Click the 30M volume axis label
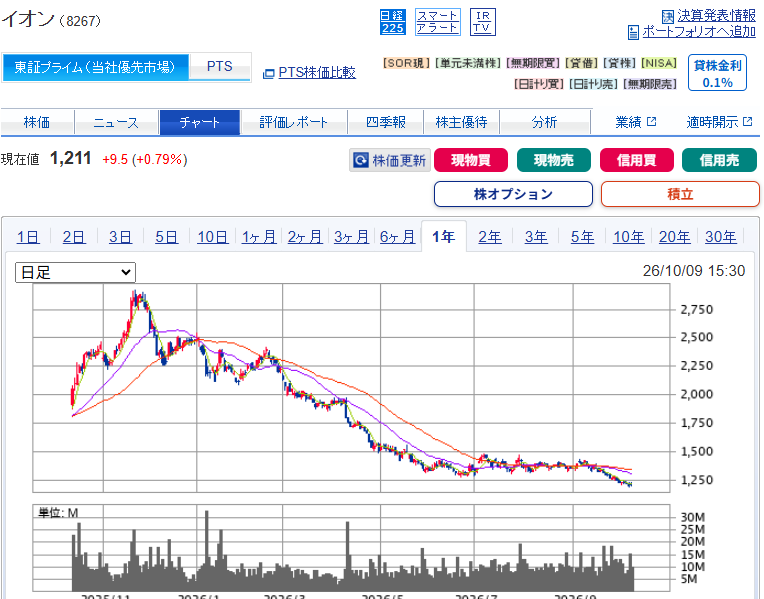Screen dimensions: 764x599 pyautogui.click(x=692, y=517)
